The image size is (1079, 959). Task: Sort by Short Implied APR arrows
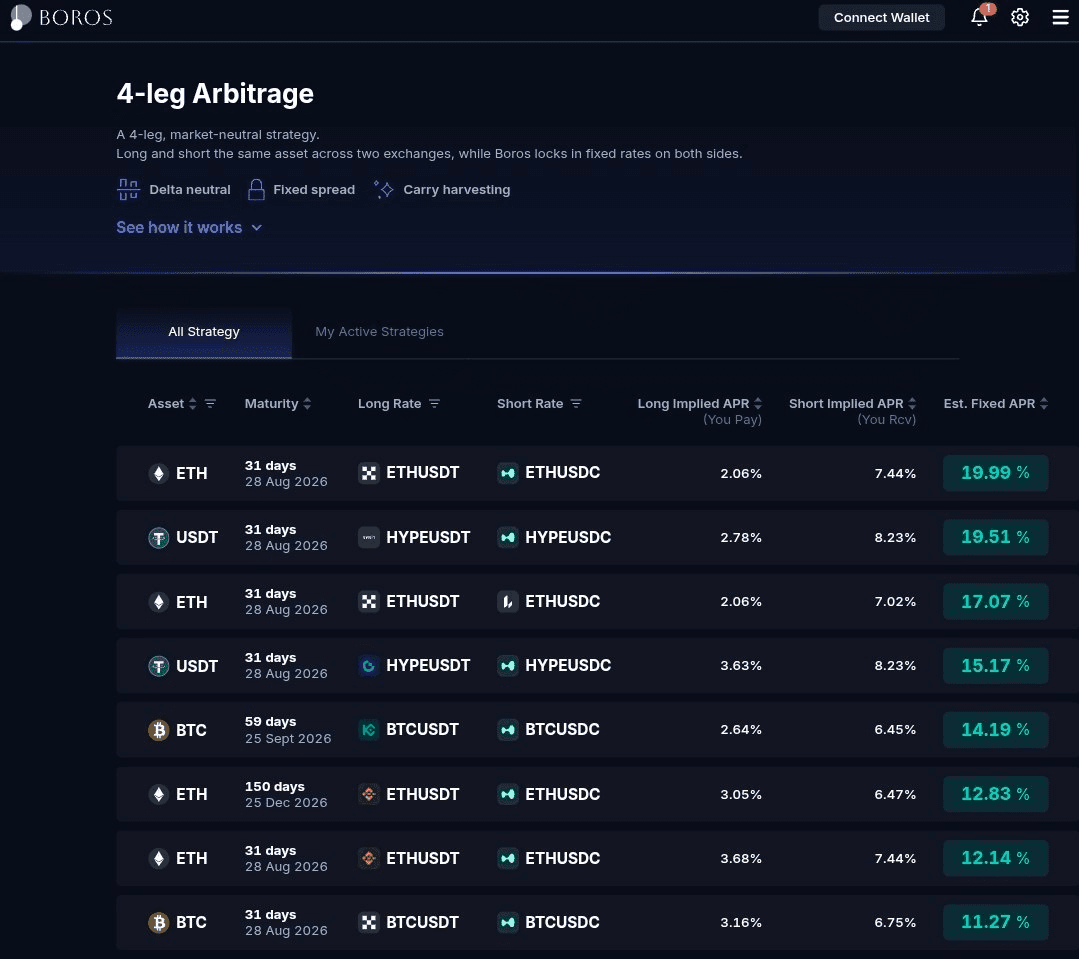coord(912,404)
